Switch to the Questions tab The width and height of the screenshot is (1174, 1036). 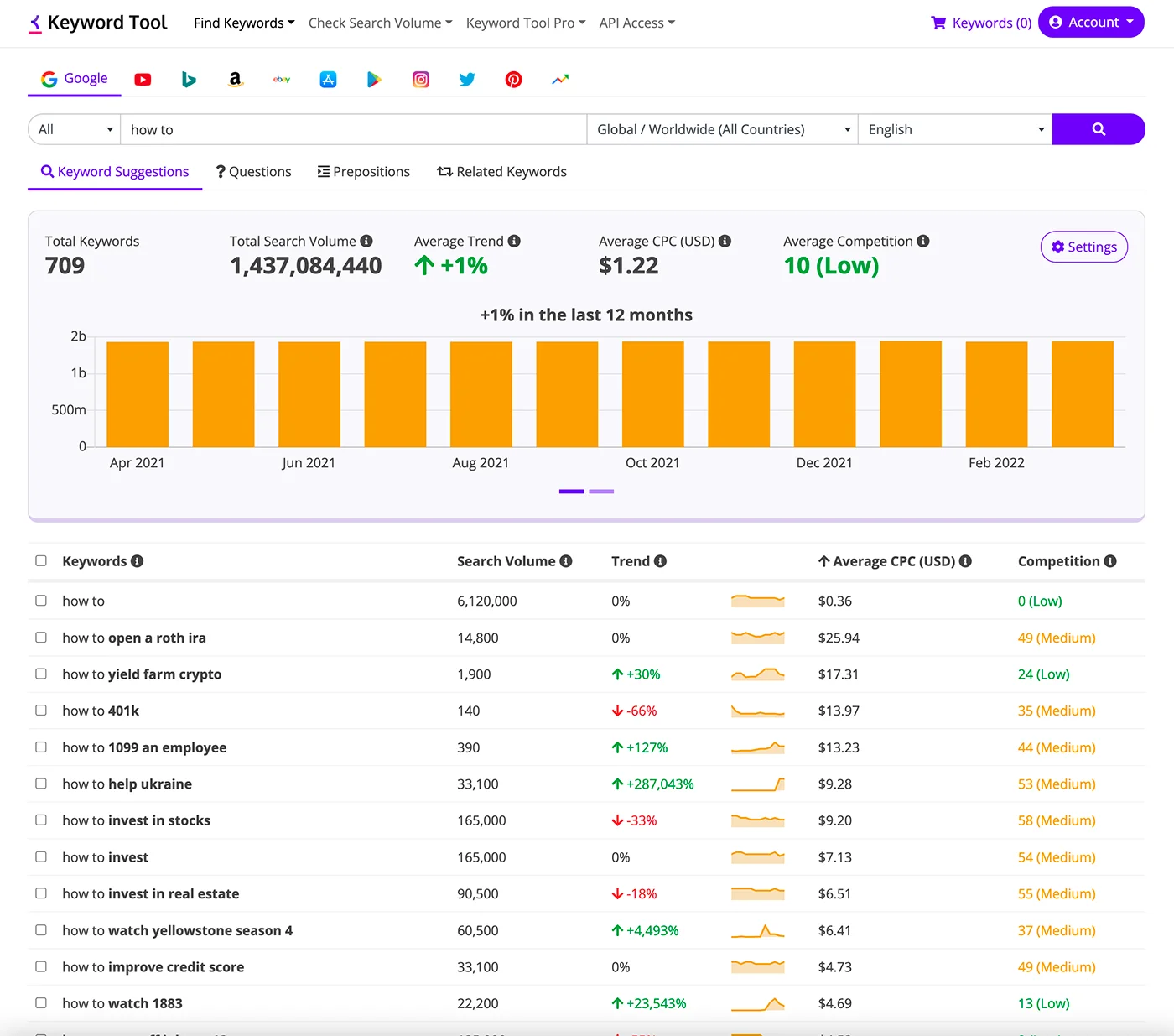tap(253, 171)
